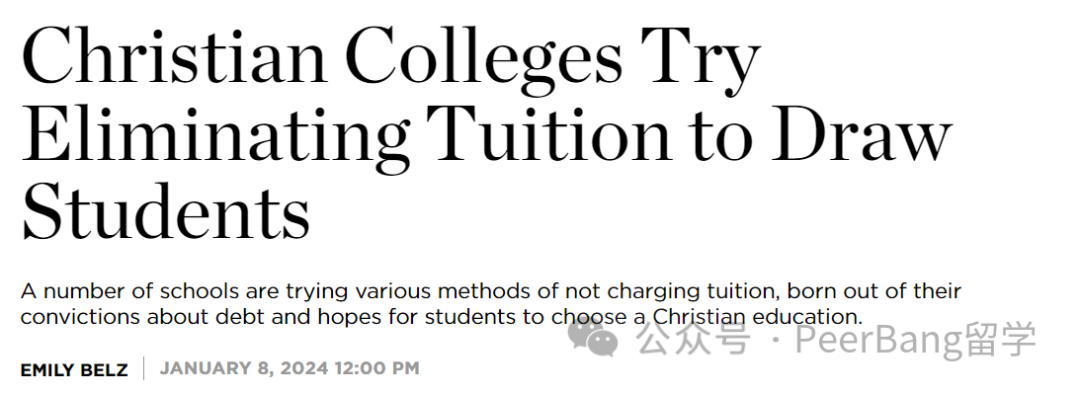Click the subheading sentence starting "A number of schools"
The width and height of the screenshot is (1080, 395).
(x=490, y=304)
